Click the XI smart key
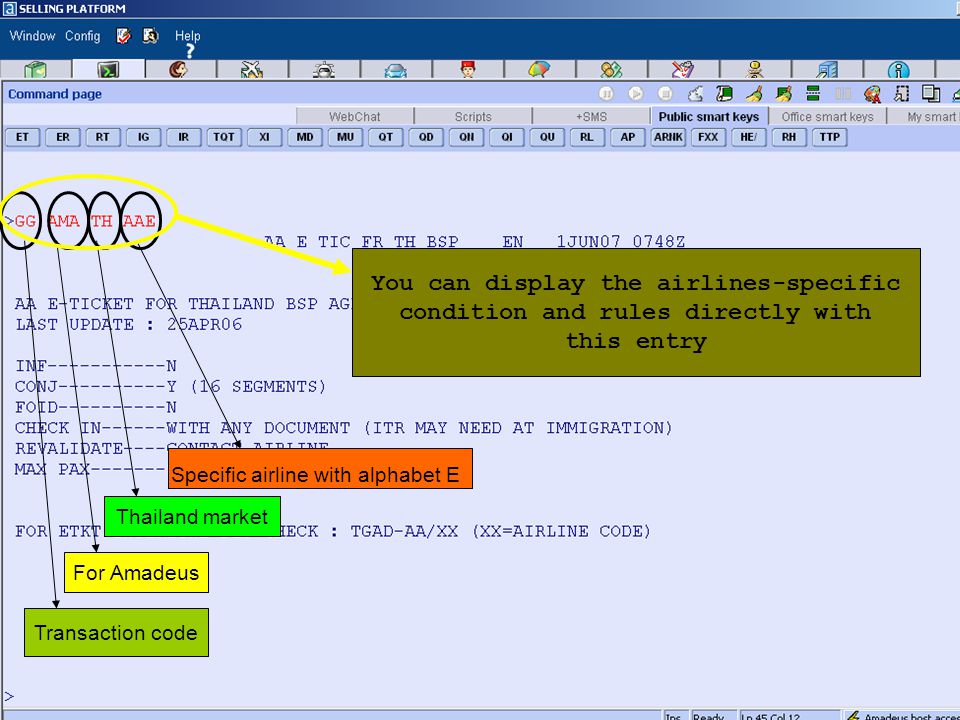This screenshot has height=720, width=960. (x=264, y=137)
